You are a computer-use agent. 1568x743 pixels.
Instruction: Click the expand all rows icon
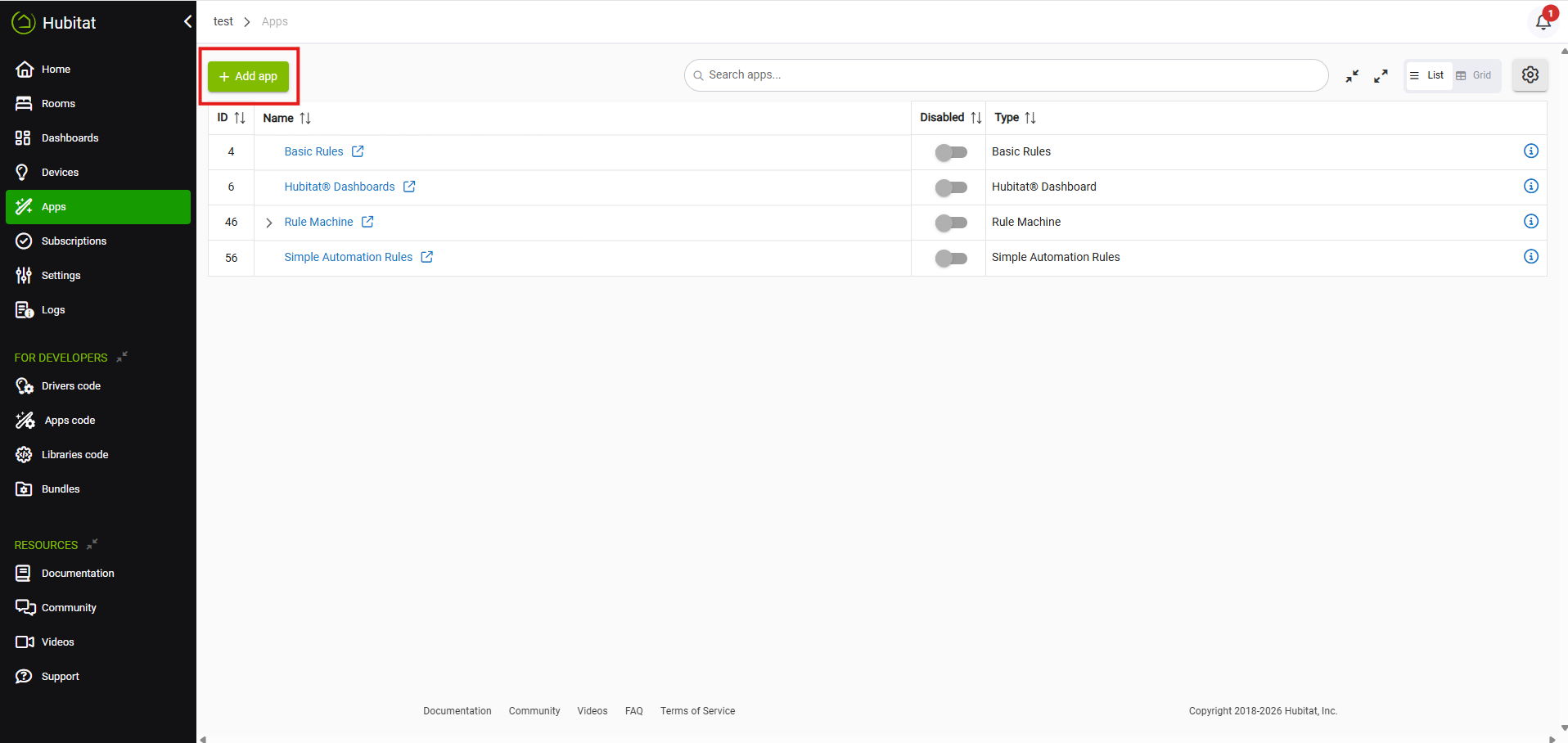pos(1381,76)
